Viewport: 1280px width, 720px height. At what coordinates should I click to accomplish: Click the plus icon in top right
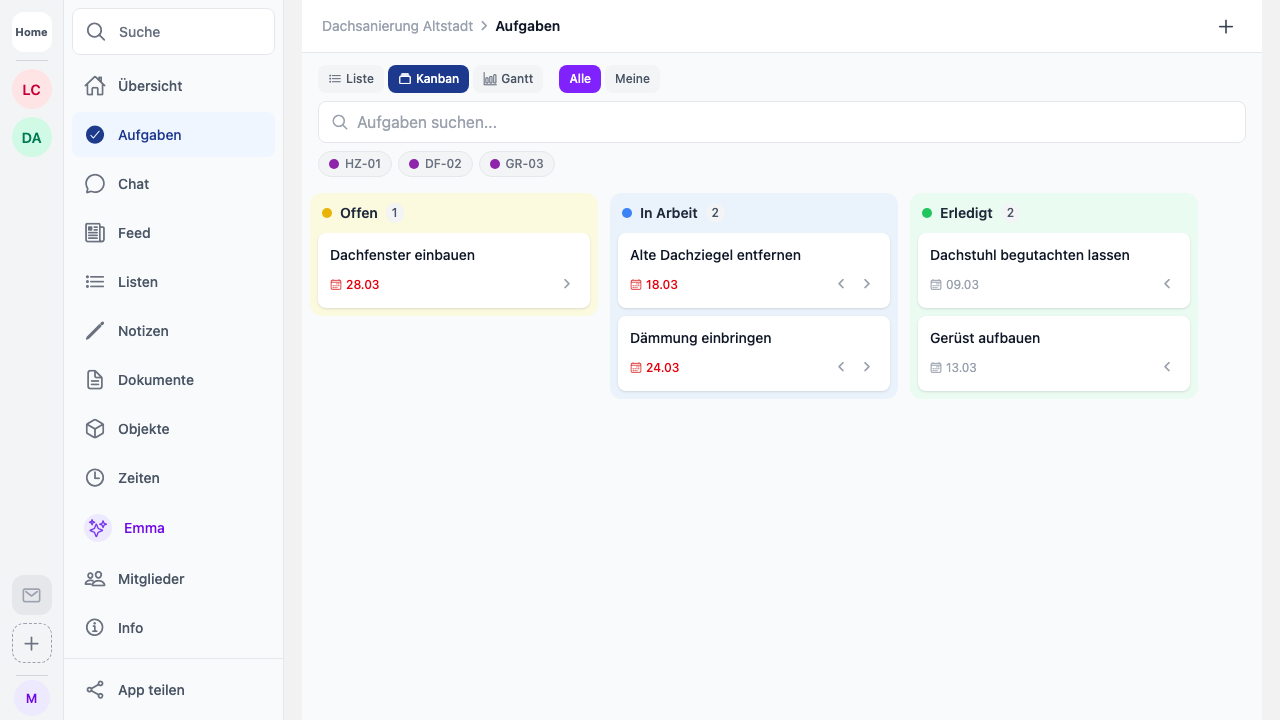(1226, 27)
